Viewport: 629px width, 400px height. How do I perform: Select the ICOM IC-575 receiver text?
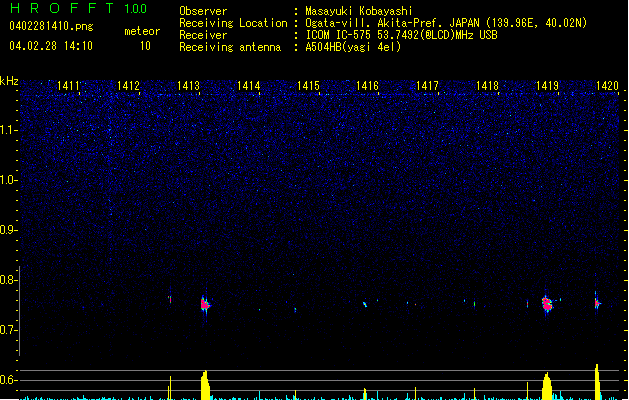tap(402, 35)
